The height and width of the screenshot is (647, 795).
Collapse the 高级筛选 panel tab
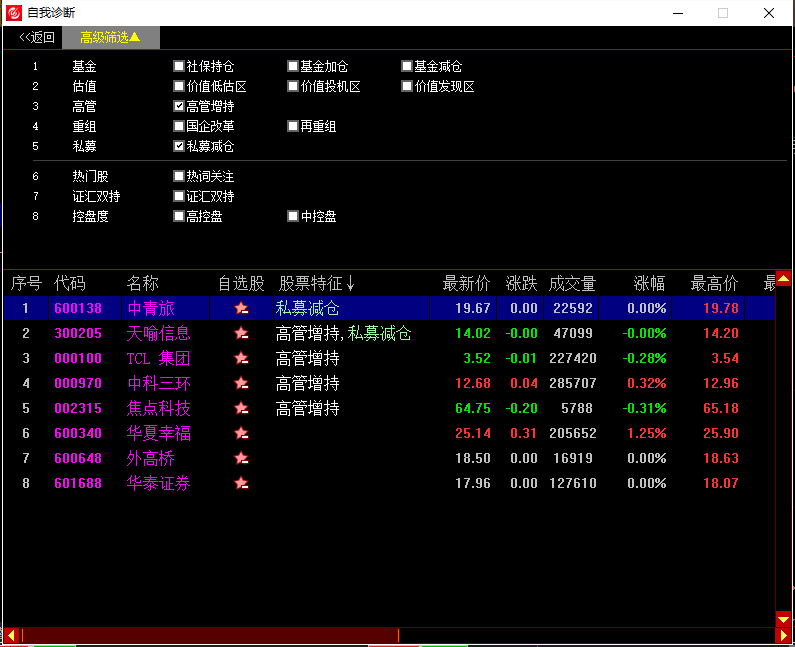coord(110,37)
